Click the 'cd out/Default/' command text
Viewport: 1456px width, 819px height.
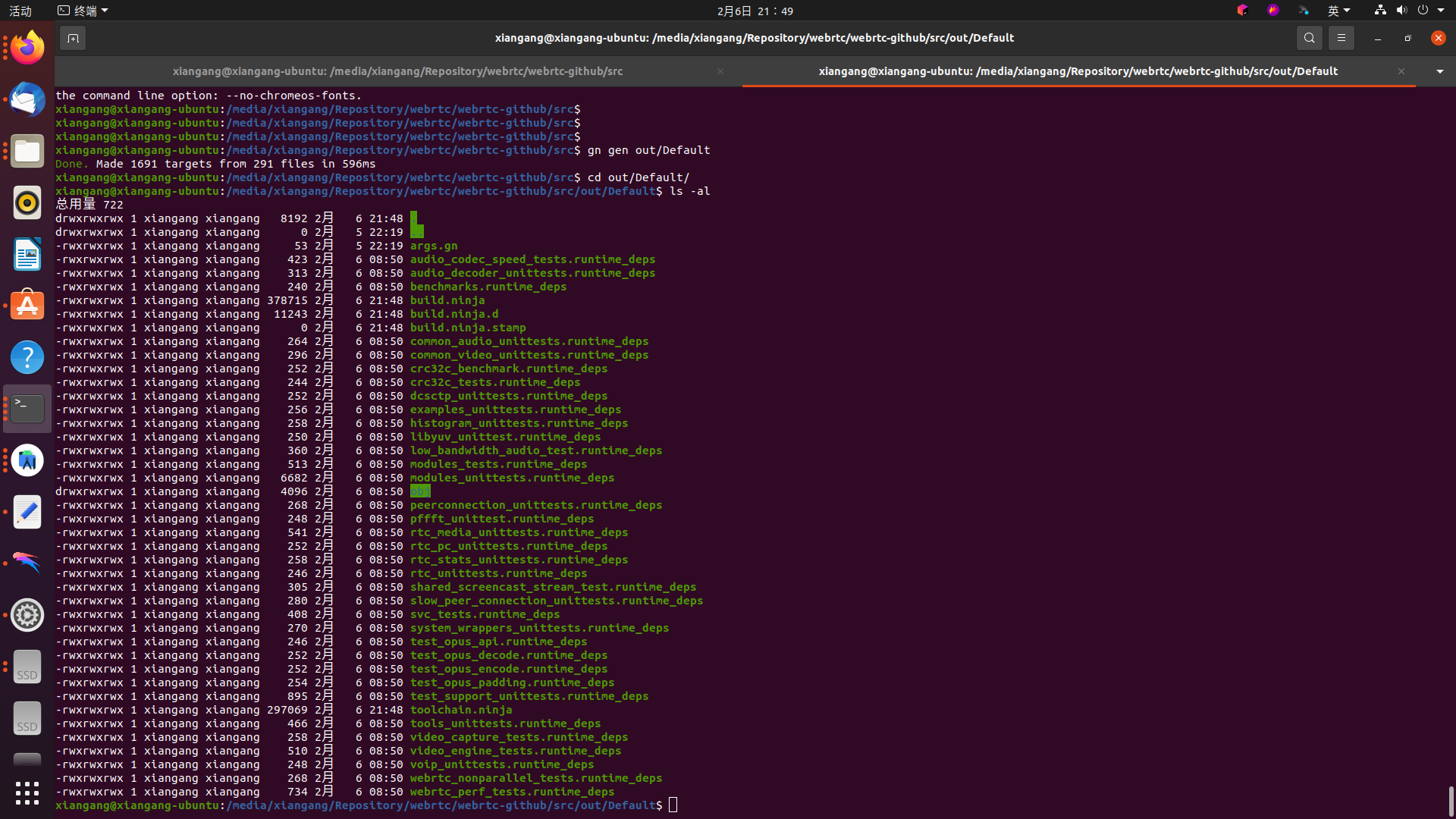(x=638, y=177)
